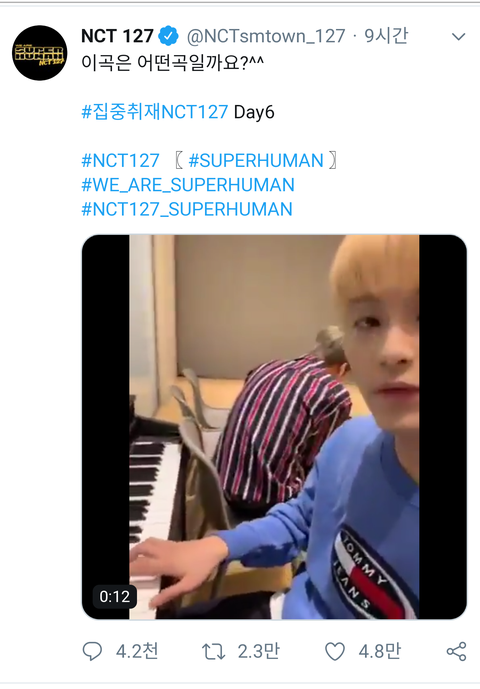Viewport: 480px width, 689px height.
Task: Open the #NCT127_SUPERHUMAN hashtag
Action: [187, 209]
